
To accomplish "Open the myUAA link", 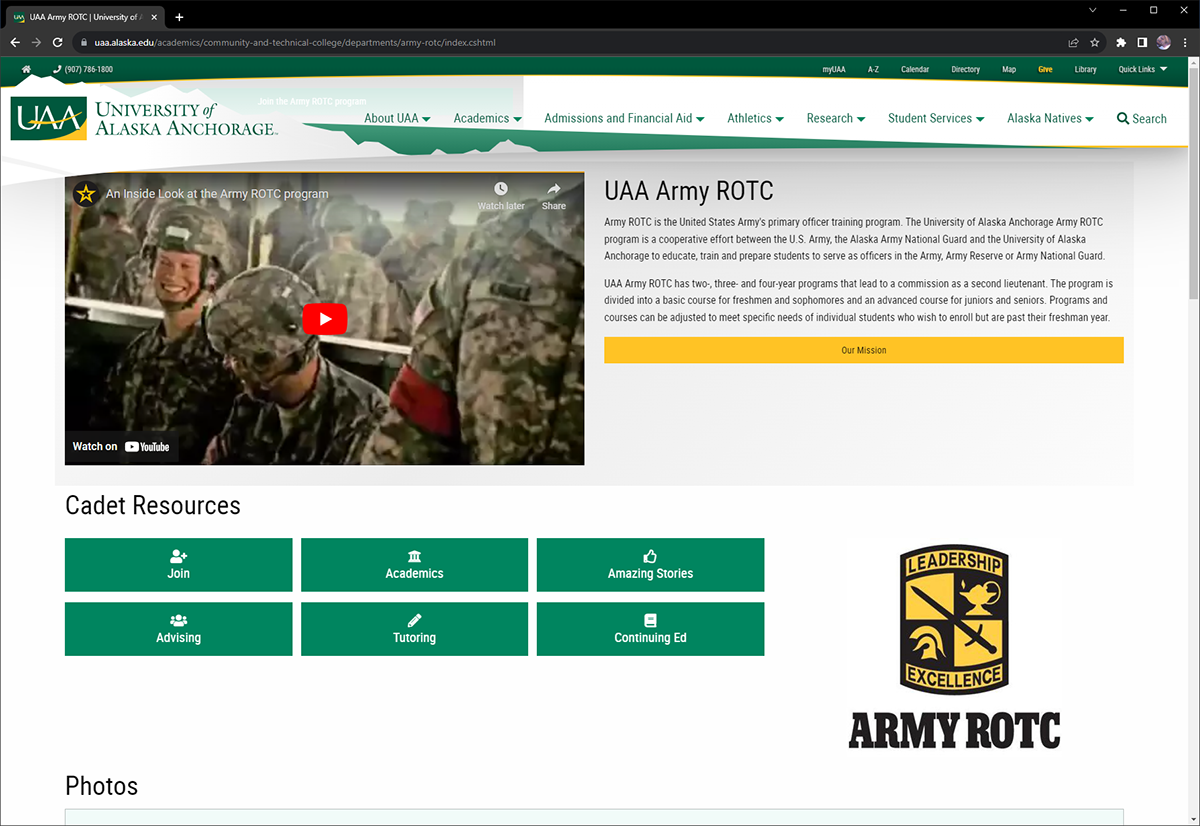I will click(x=834, y=70).
